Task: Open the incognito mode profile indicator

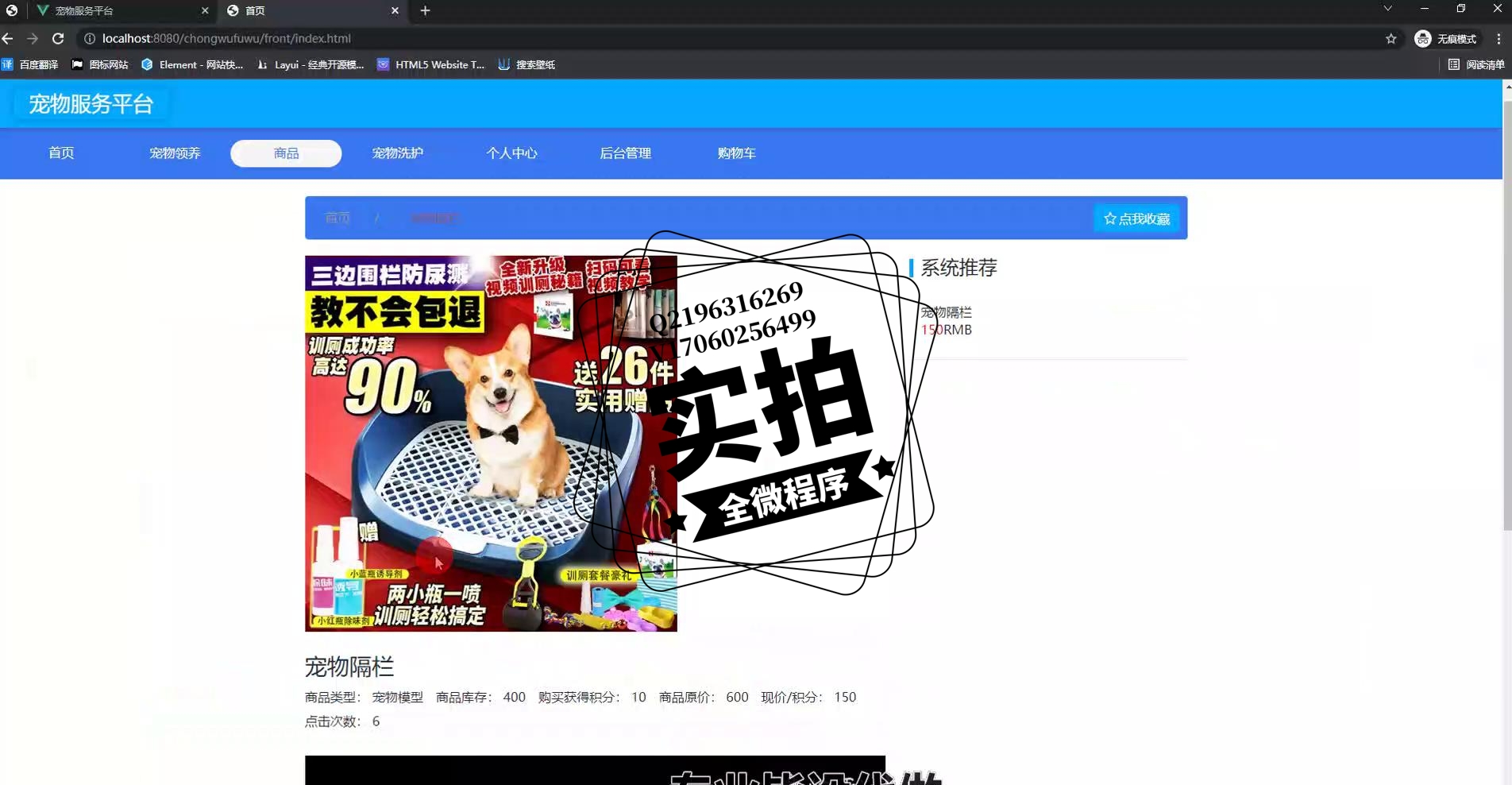Action: [x=1445, y=38]
